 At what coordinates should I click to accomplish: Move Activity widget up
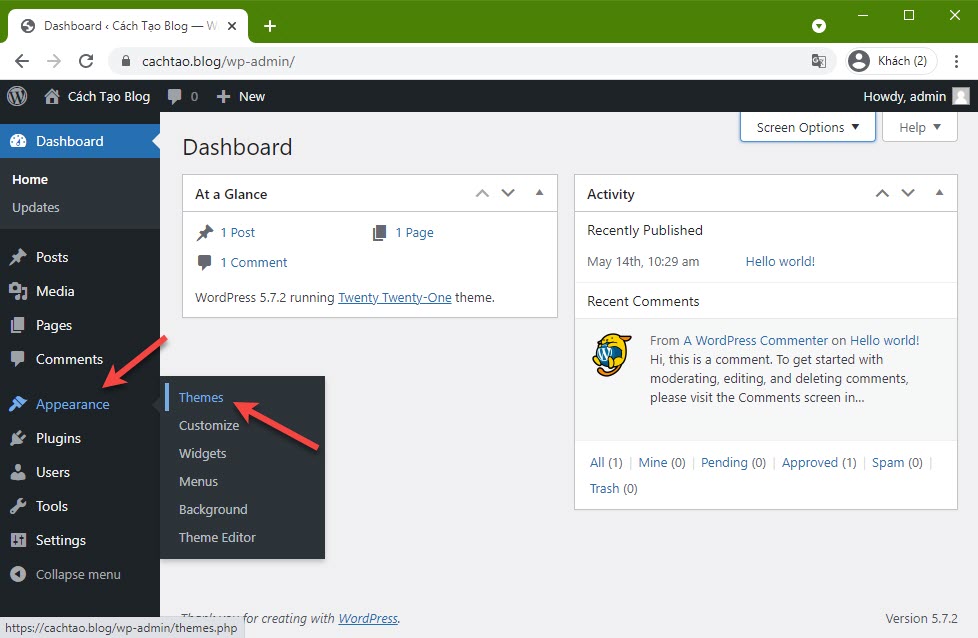882,193
